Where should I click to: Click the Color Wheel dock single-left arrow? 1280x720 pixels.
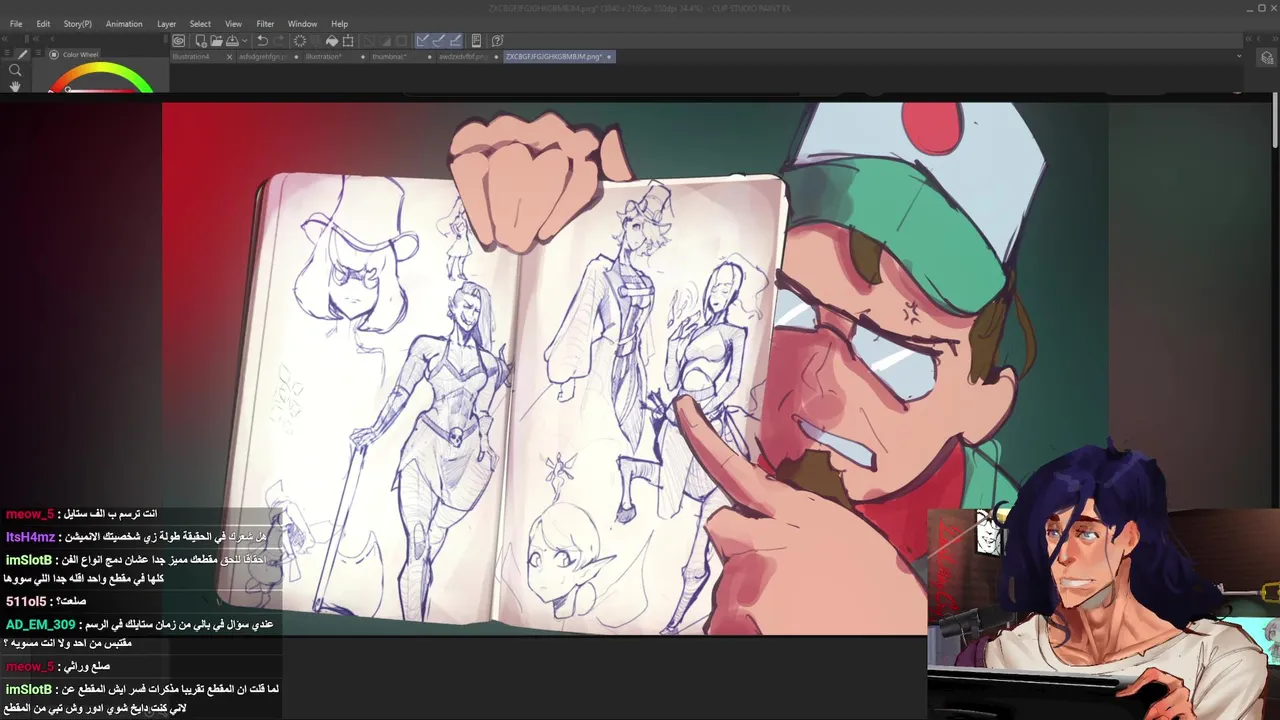[x=52, y=39]
